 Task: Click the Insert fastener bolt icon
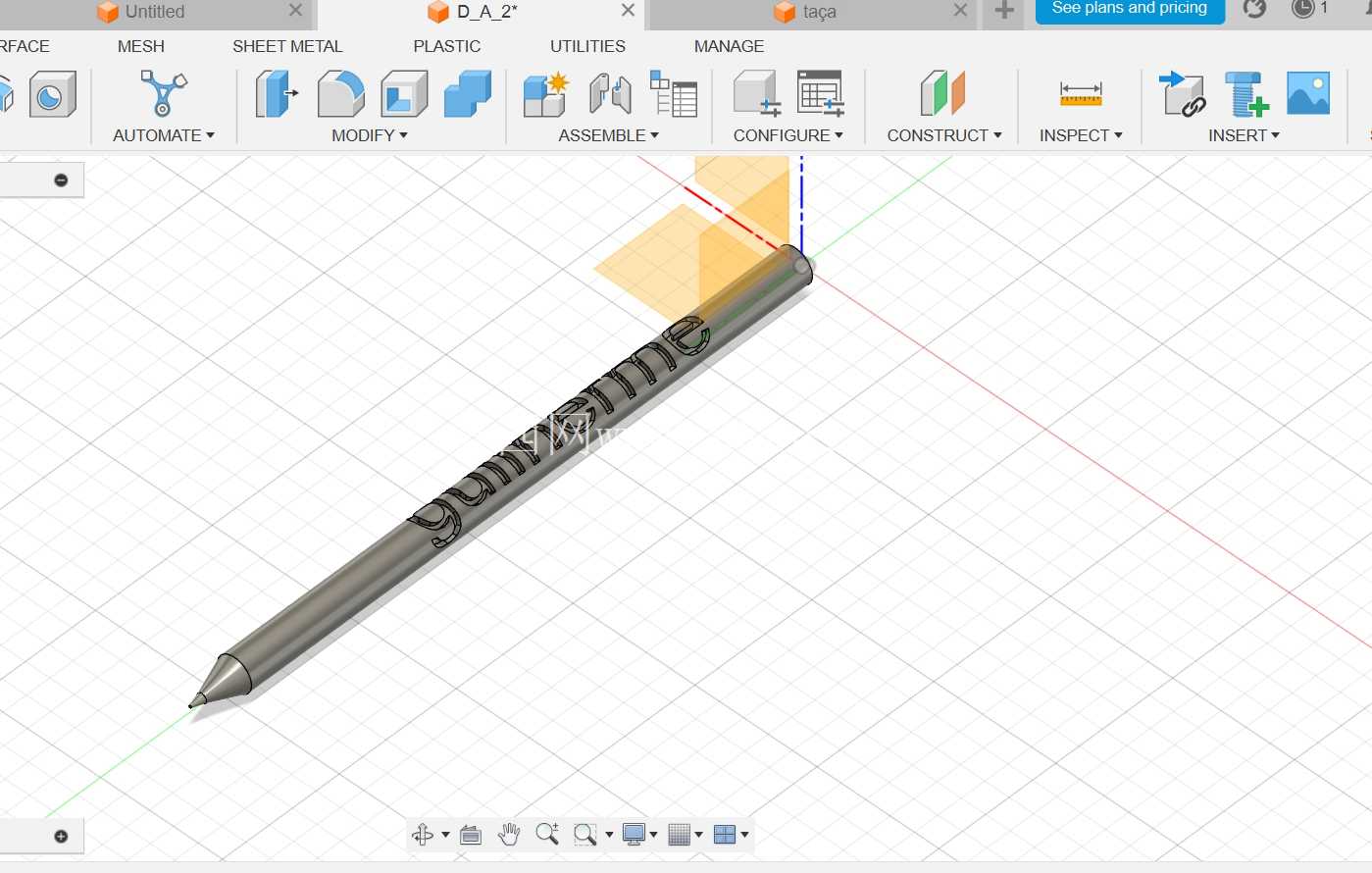pyautogui.click(x=1245, y=94)
